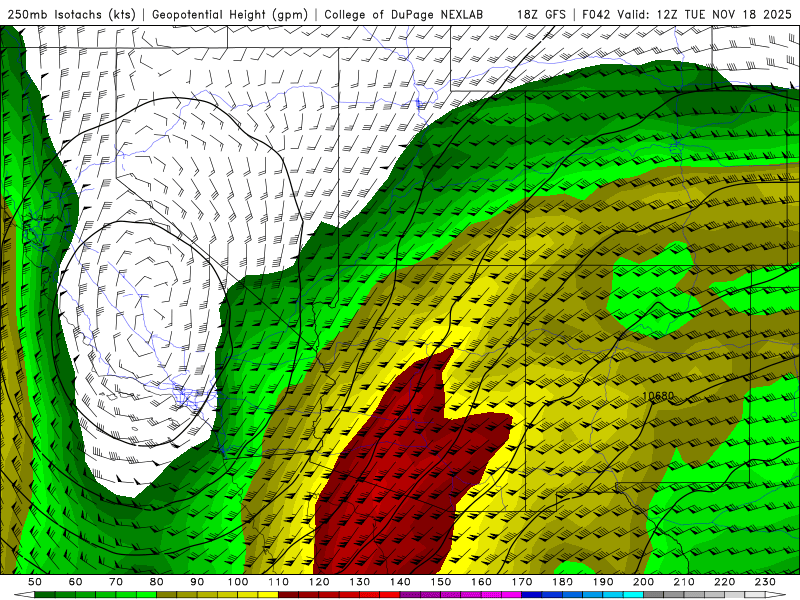Click the bright yellow swatch left of 110
Screen dimensions: 800x600
(268, 595)
